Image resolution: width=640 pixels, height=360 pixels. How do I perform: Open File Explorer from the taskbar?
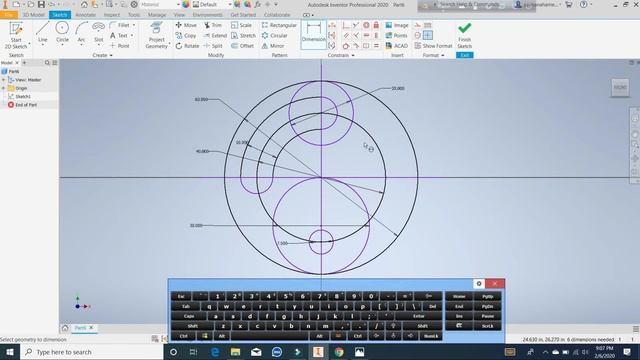[x=236, y=352]
